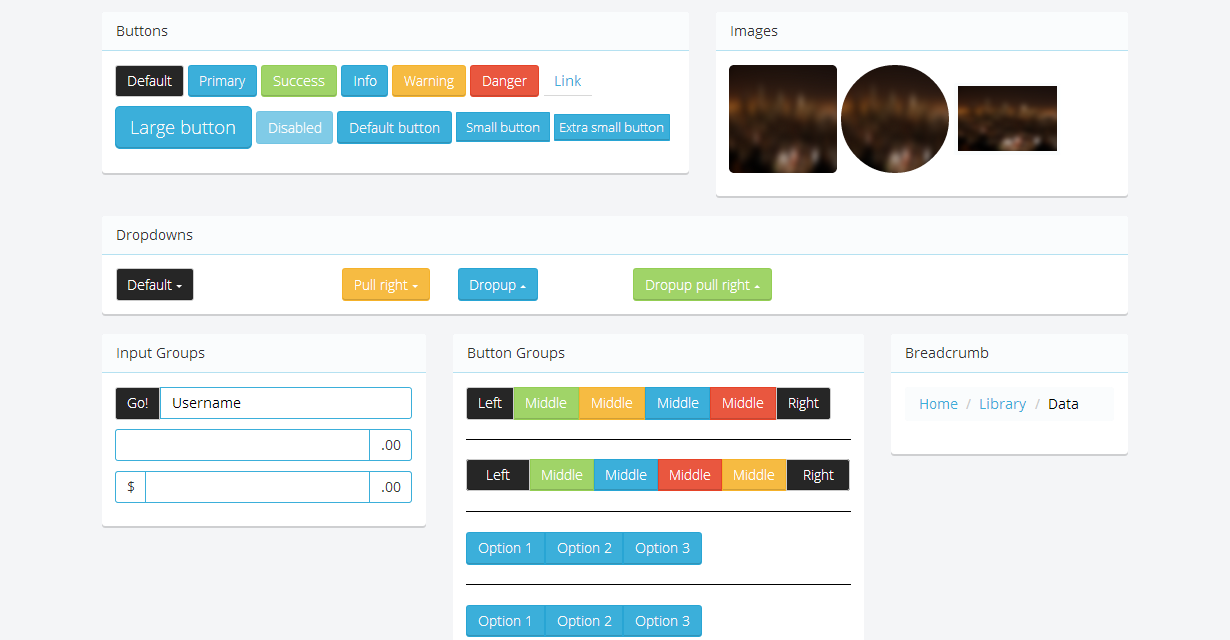Image resolution: width=1230 pixels, height=640 pixels.
Task: Follow the Link styled button
Action: [x=567, y=80]
